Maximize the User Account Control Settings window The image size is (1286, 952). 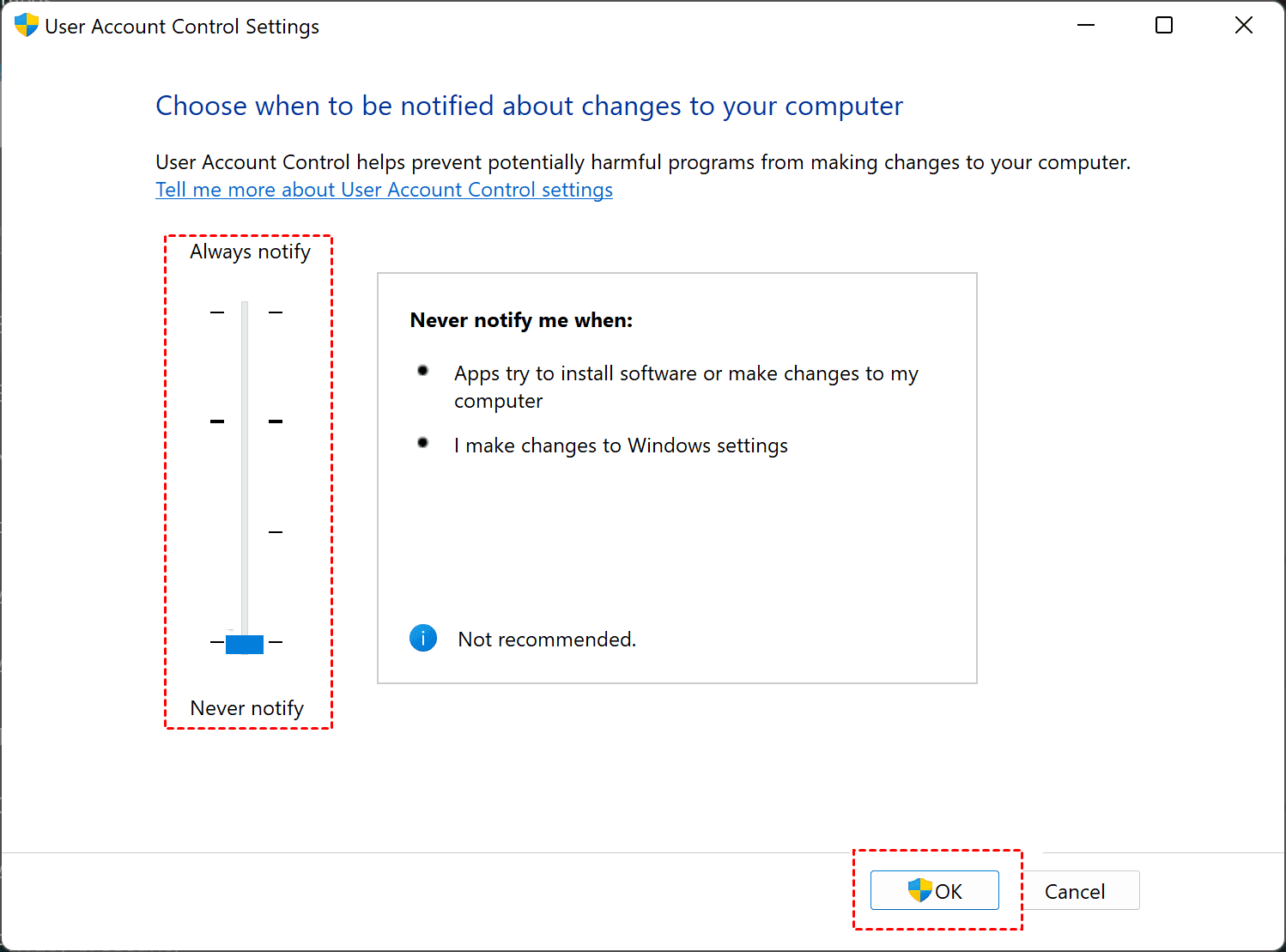[1164, 26]
